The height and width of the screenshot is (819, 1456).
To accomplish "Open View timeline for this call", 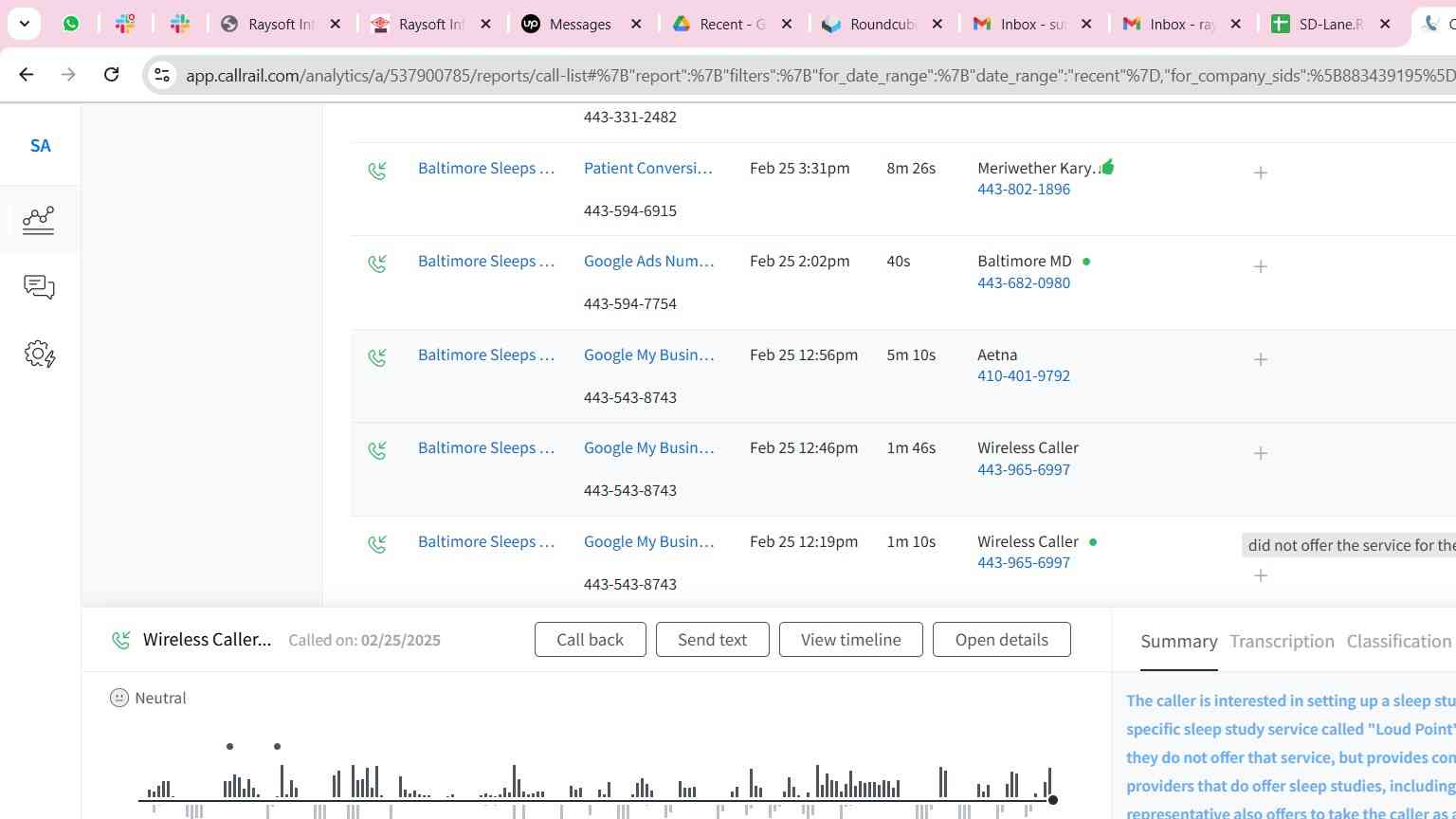I will (x=851, y=640).
